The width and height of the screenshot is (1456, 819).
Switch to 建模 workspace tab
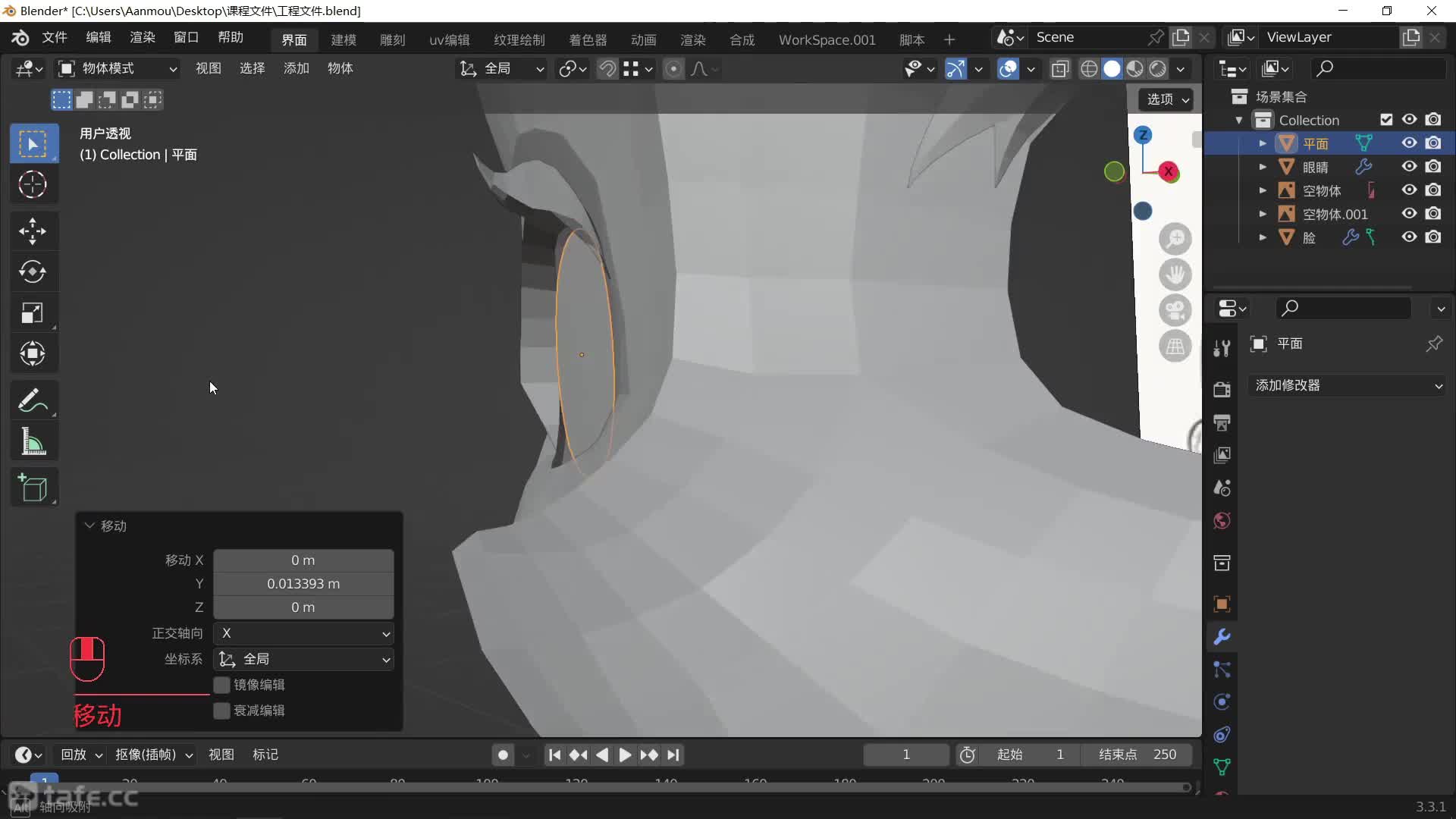tap(344, 39)
